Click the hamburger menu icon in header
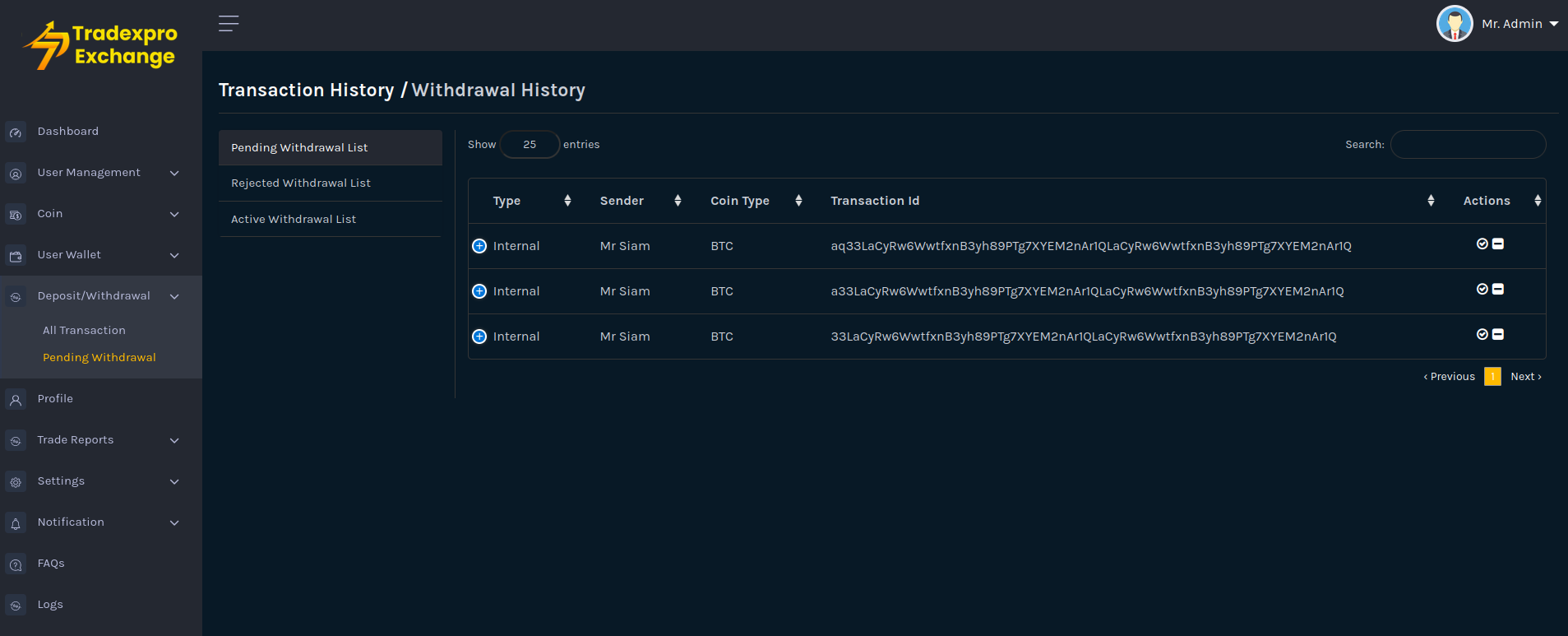 (x=229, y=24)
